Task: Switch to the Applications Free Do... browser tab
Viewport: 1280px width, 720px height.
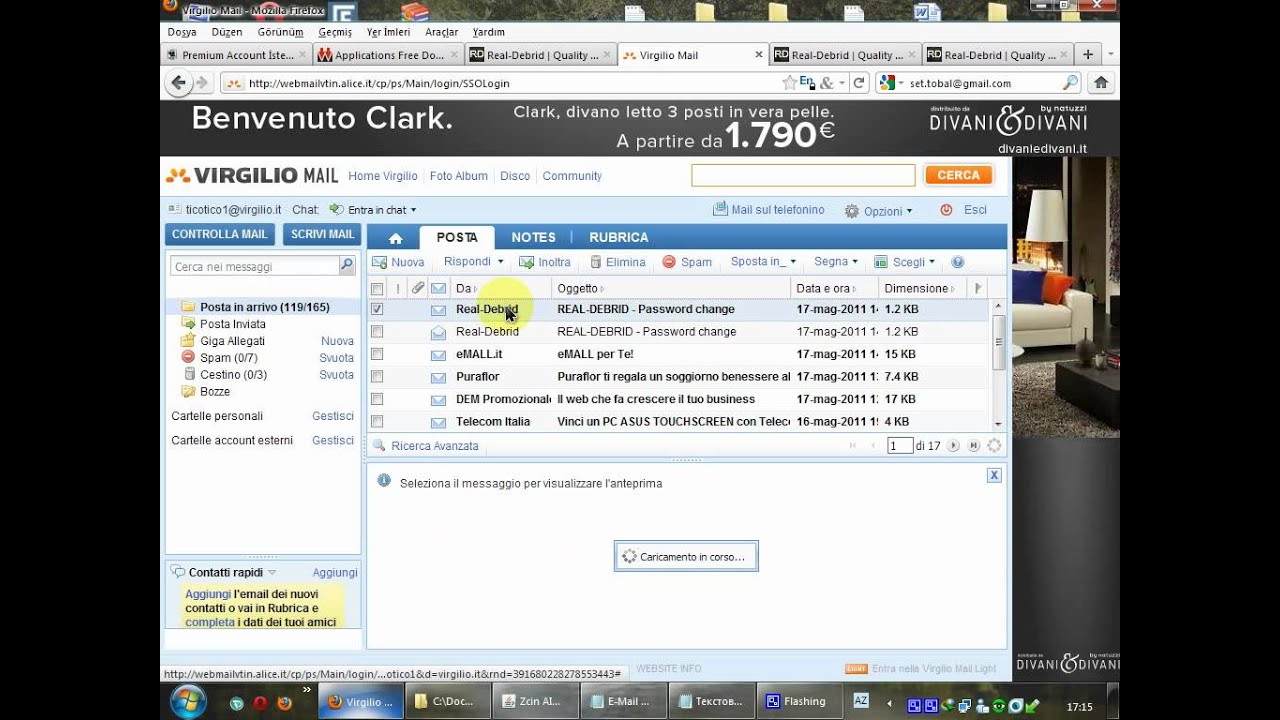Action: point(389,55)
